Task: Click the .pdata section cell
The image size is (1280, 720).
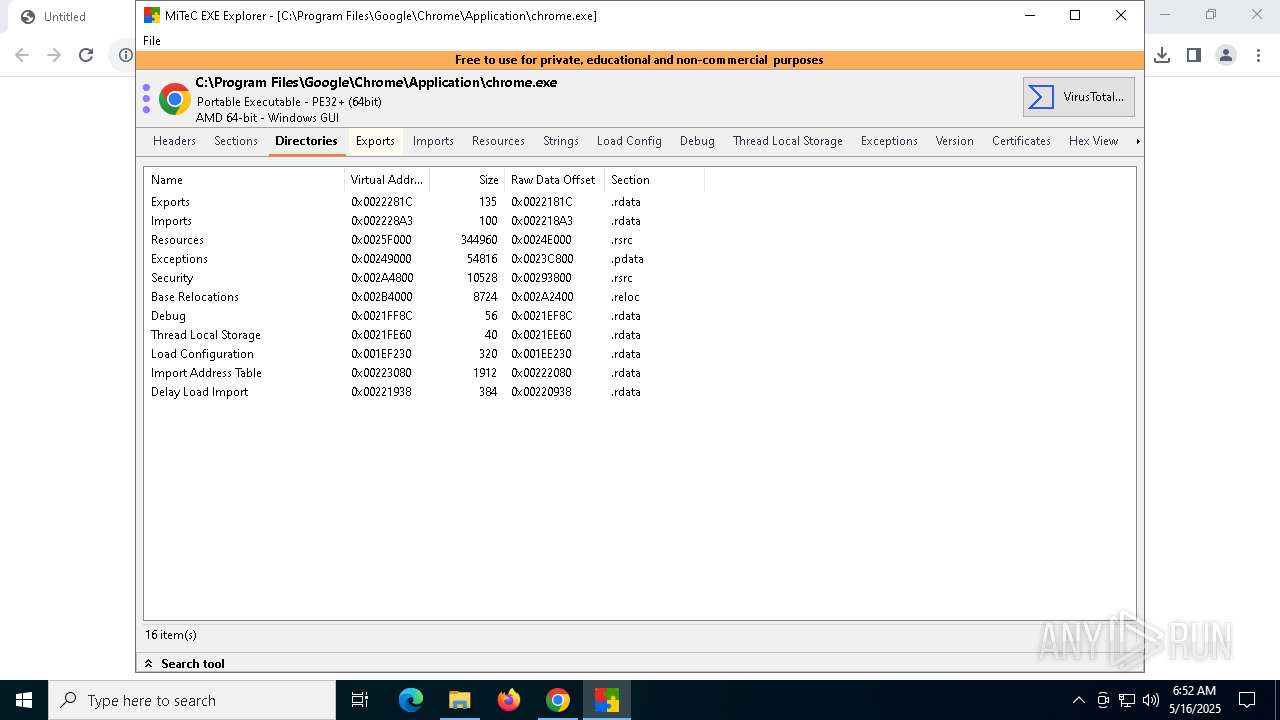Action: 627,259
